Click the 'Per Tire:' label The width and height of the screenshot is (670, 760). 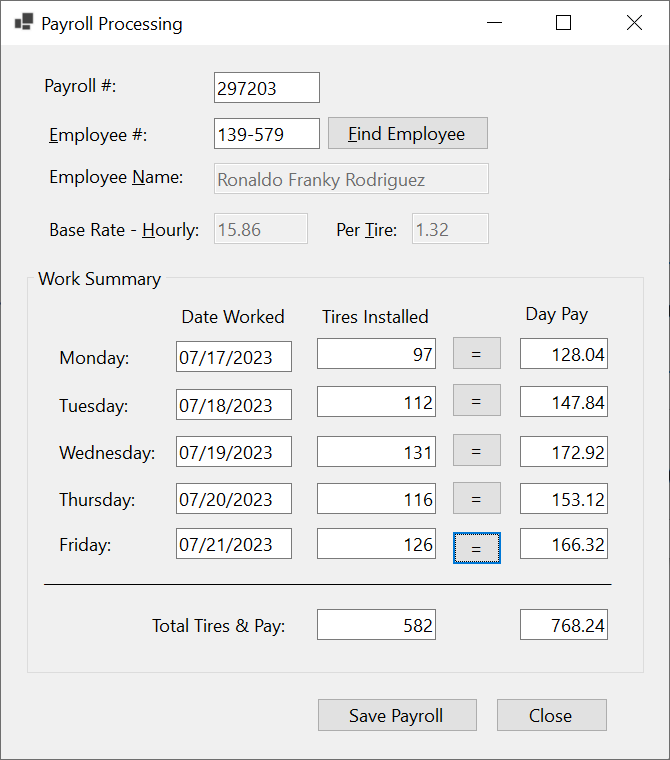(x=367, y=230)
